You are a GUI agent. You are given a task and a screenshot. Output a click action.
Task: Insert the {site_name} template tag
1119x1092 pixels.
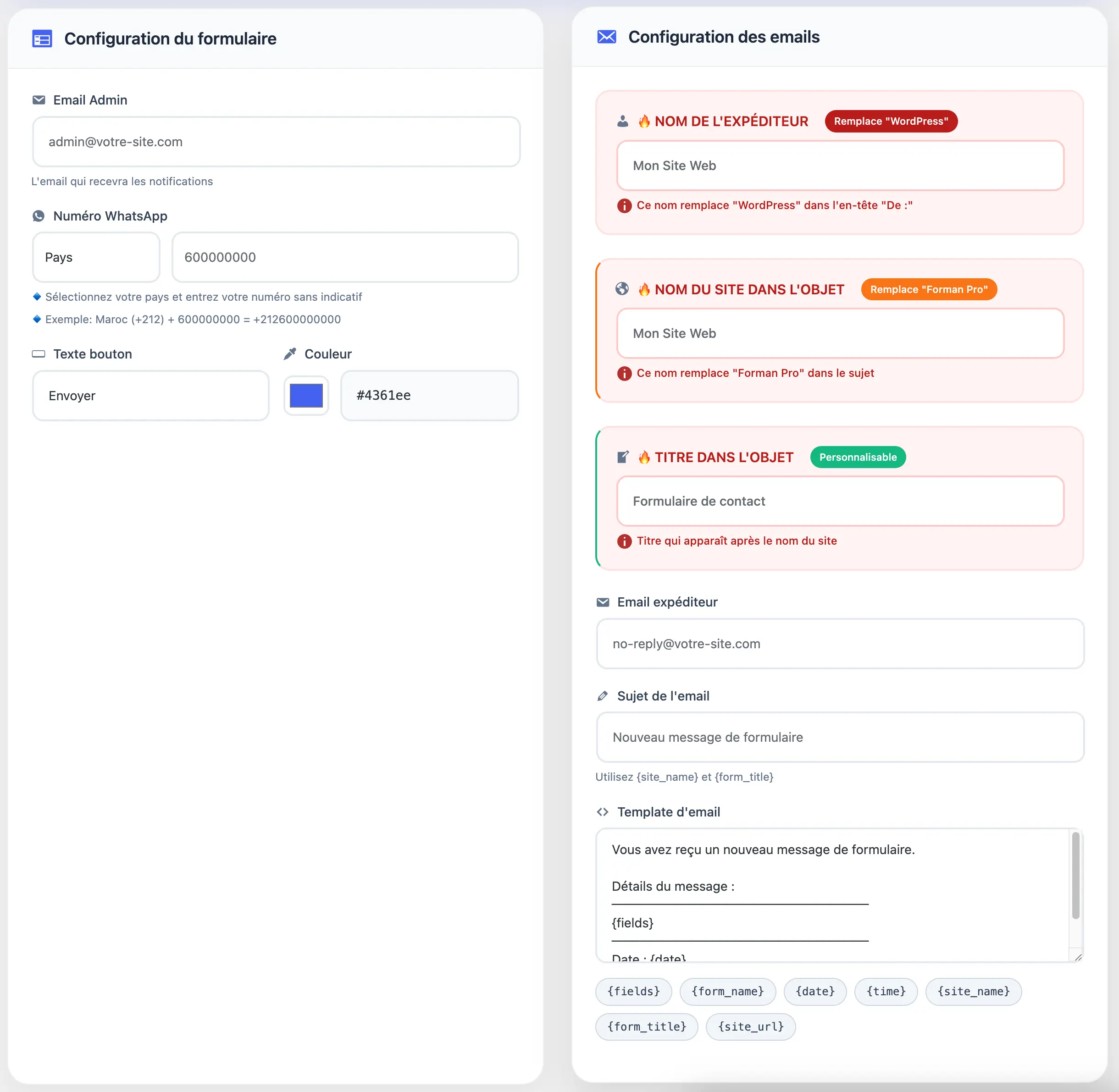click(x=973, y=992)
